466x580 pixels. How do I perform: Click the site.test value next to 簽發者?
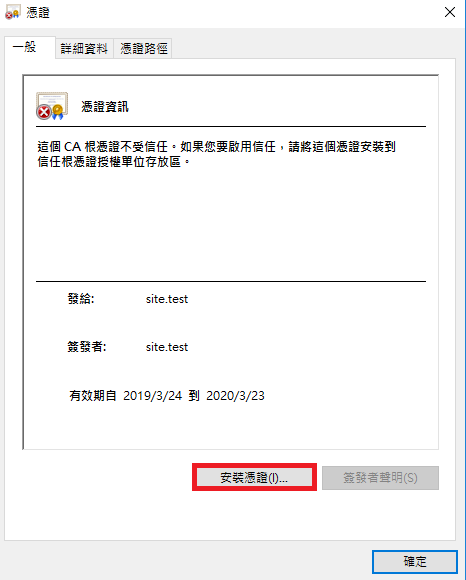tap(167, 347)
